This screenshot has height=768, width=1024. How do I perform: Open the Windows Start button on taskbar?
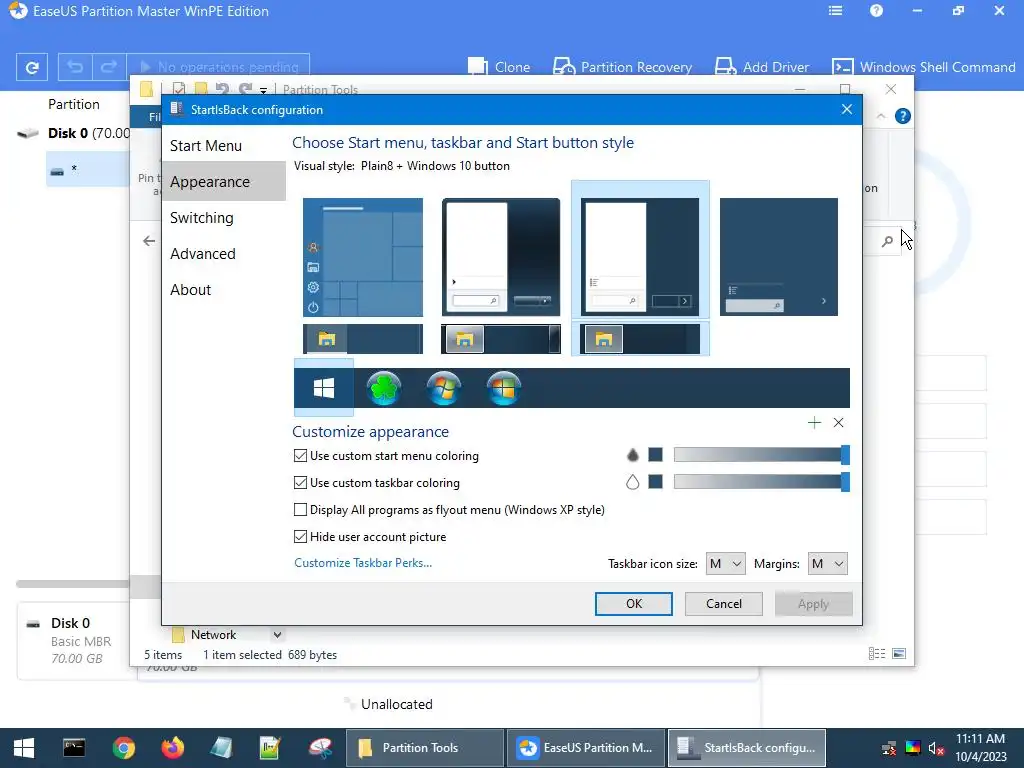24,748
